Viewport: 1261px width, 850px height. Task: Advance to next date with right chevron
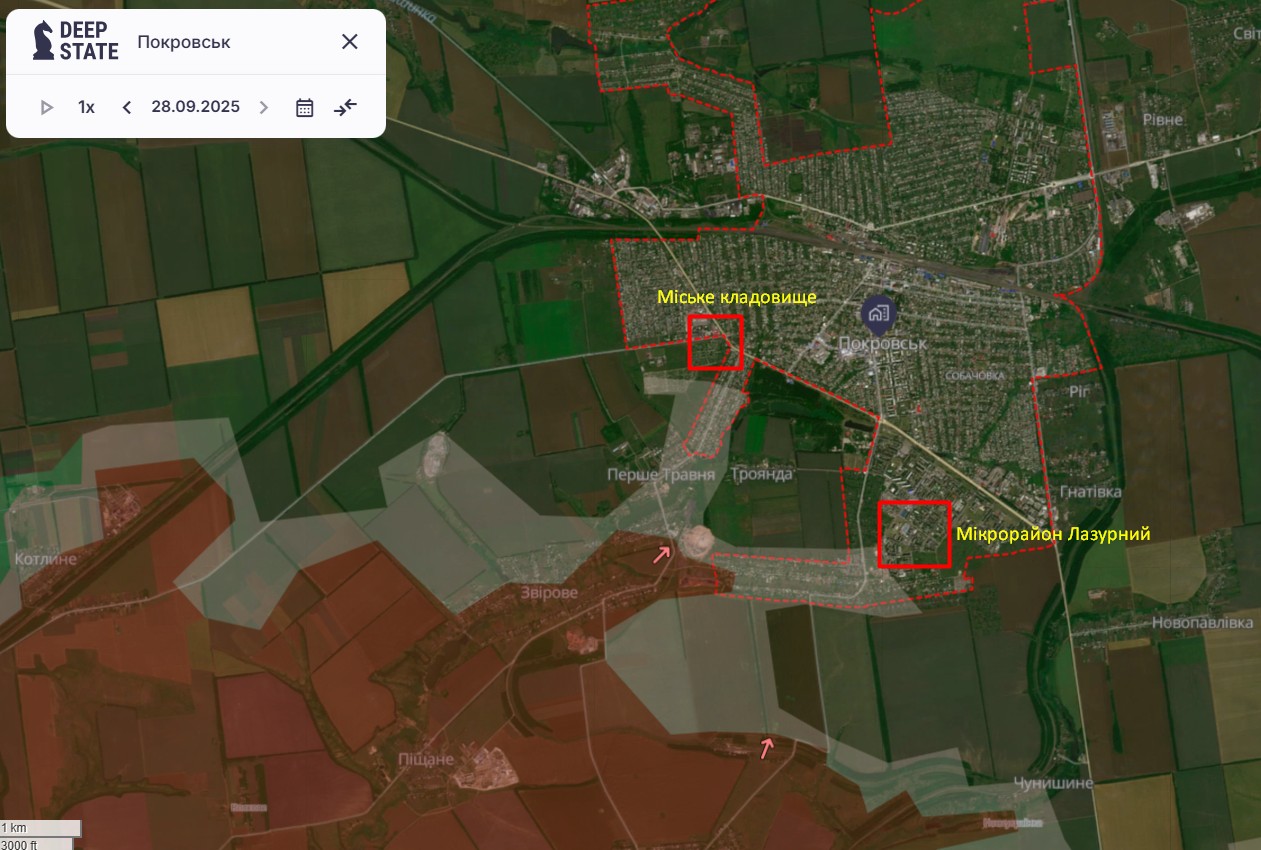pos(264,107)
